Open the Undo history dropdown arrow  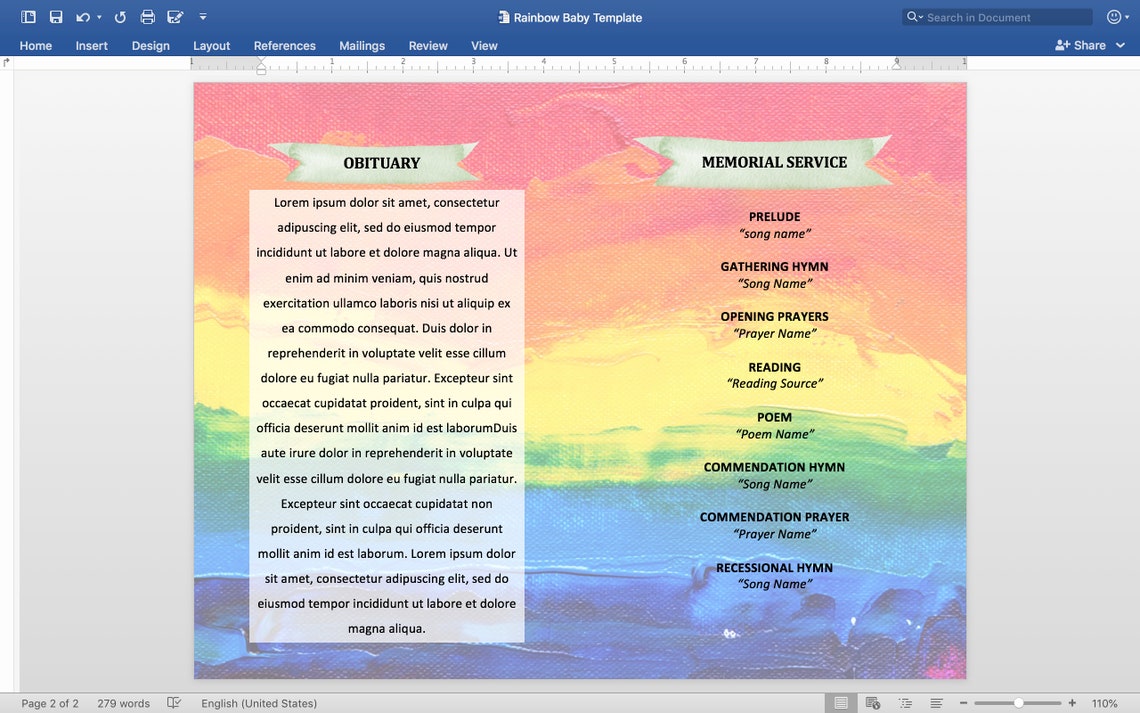(x=99, y=17)
